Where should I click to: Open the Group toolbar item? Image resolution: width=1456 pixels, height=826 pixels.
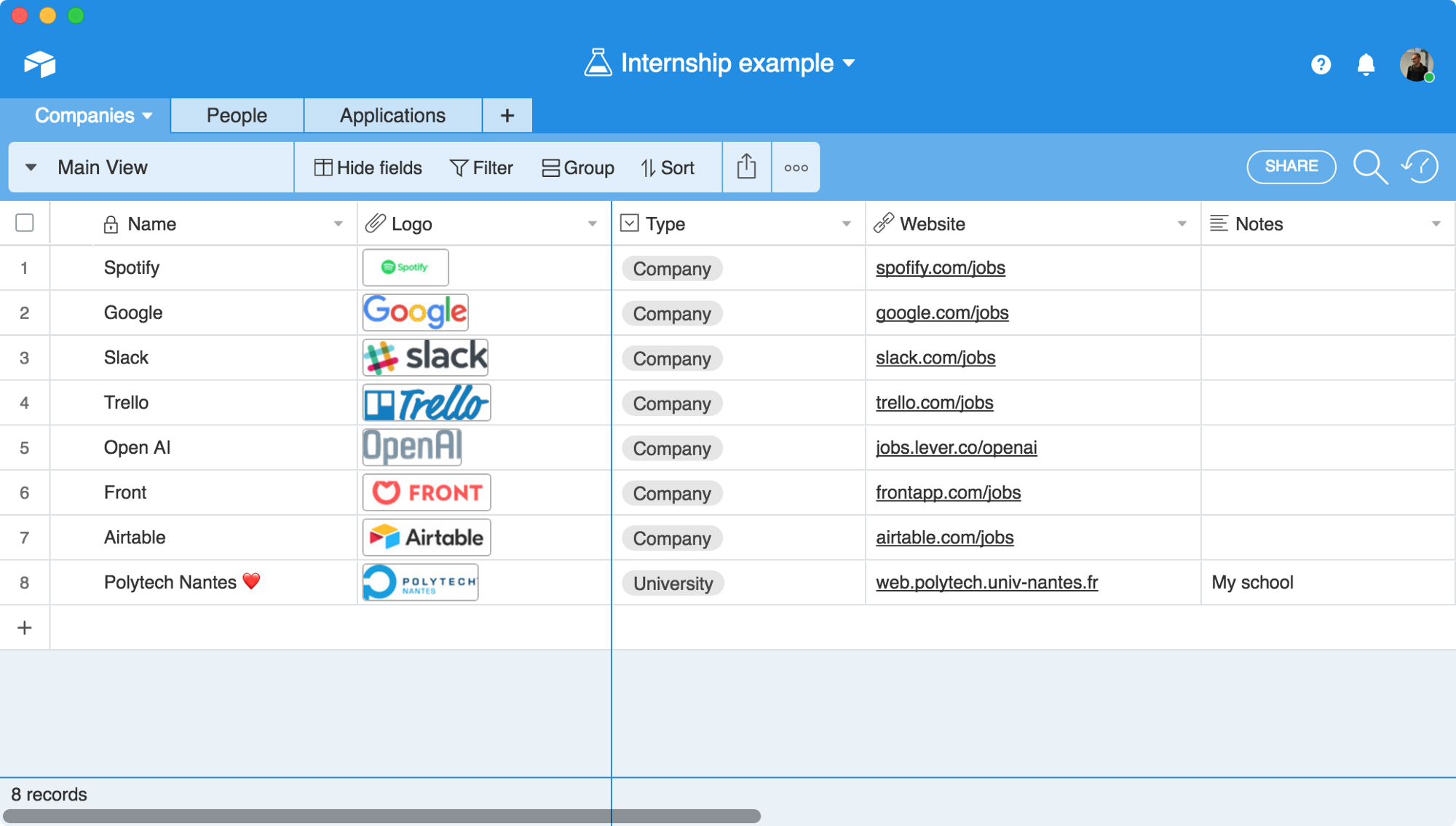click(x=578, y=168)
